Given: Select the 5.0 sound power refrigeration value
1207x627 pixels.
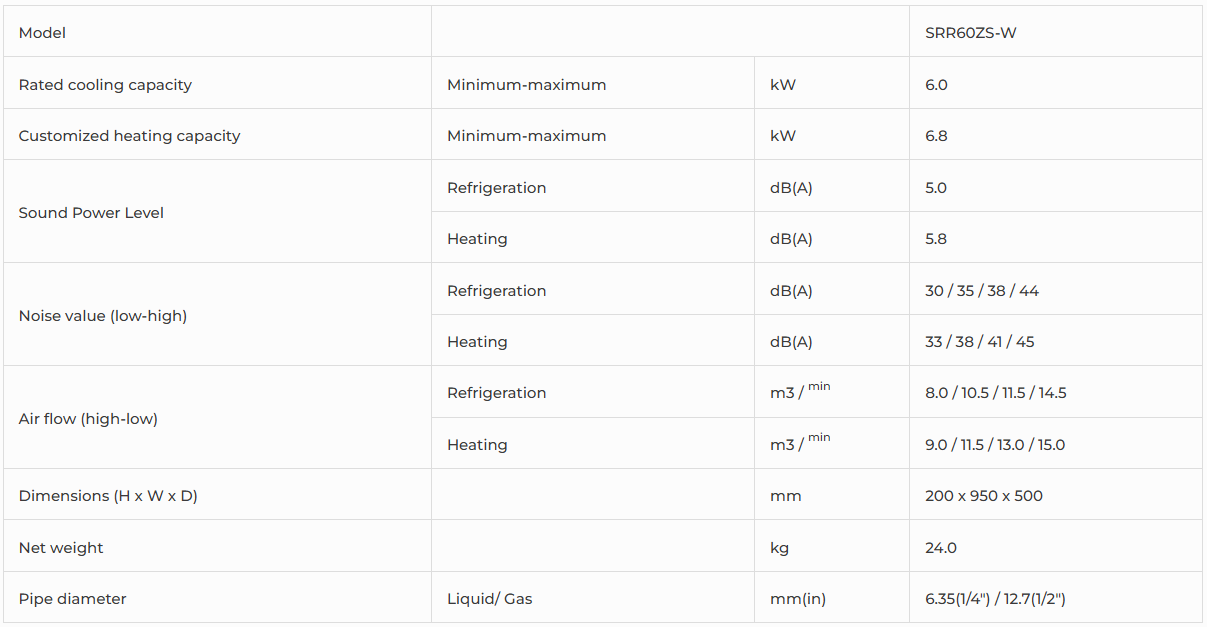Looking at the screenshot, I should click(x=936, y=188).
